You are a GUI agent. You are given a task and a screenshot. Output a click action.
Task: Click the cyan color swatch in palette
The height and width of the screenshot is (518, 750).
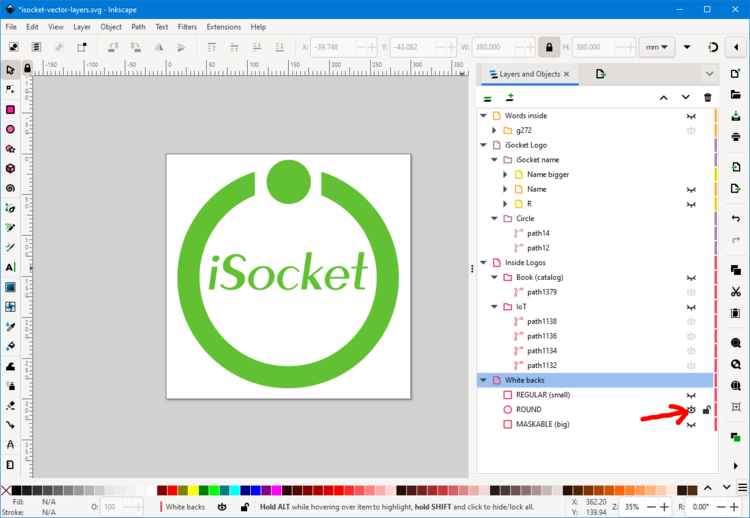[x=234, y=490]
